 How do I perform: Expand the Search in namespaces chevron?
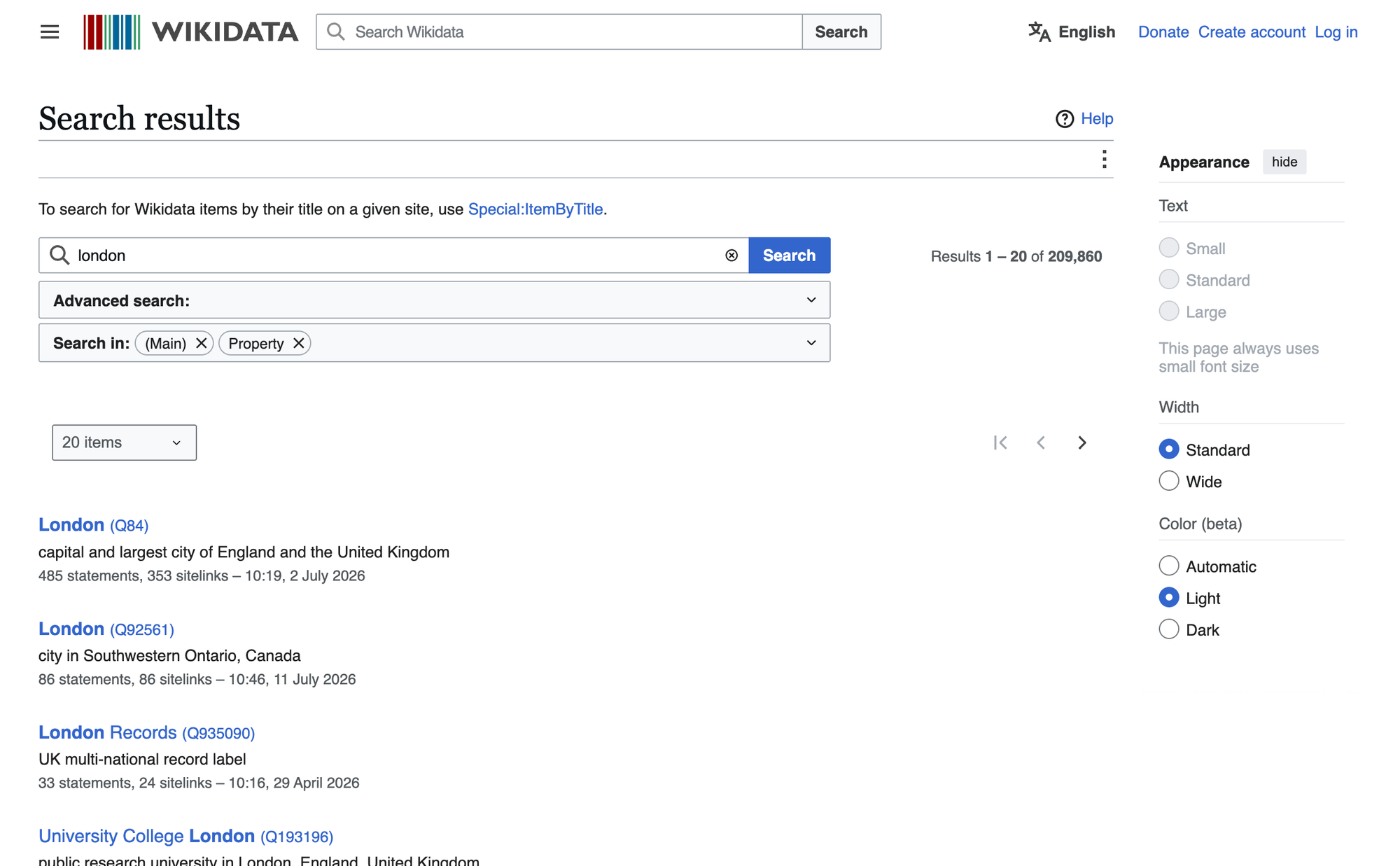tap(811, 343)
